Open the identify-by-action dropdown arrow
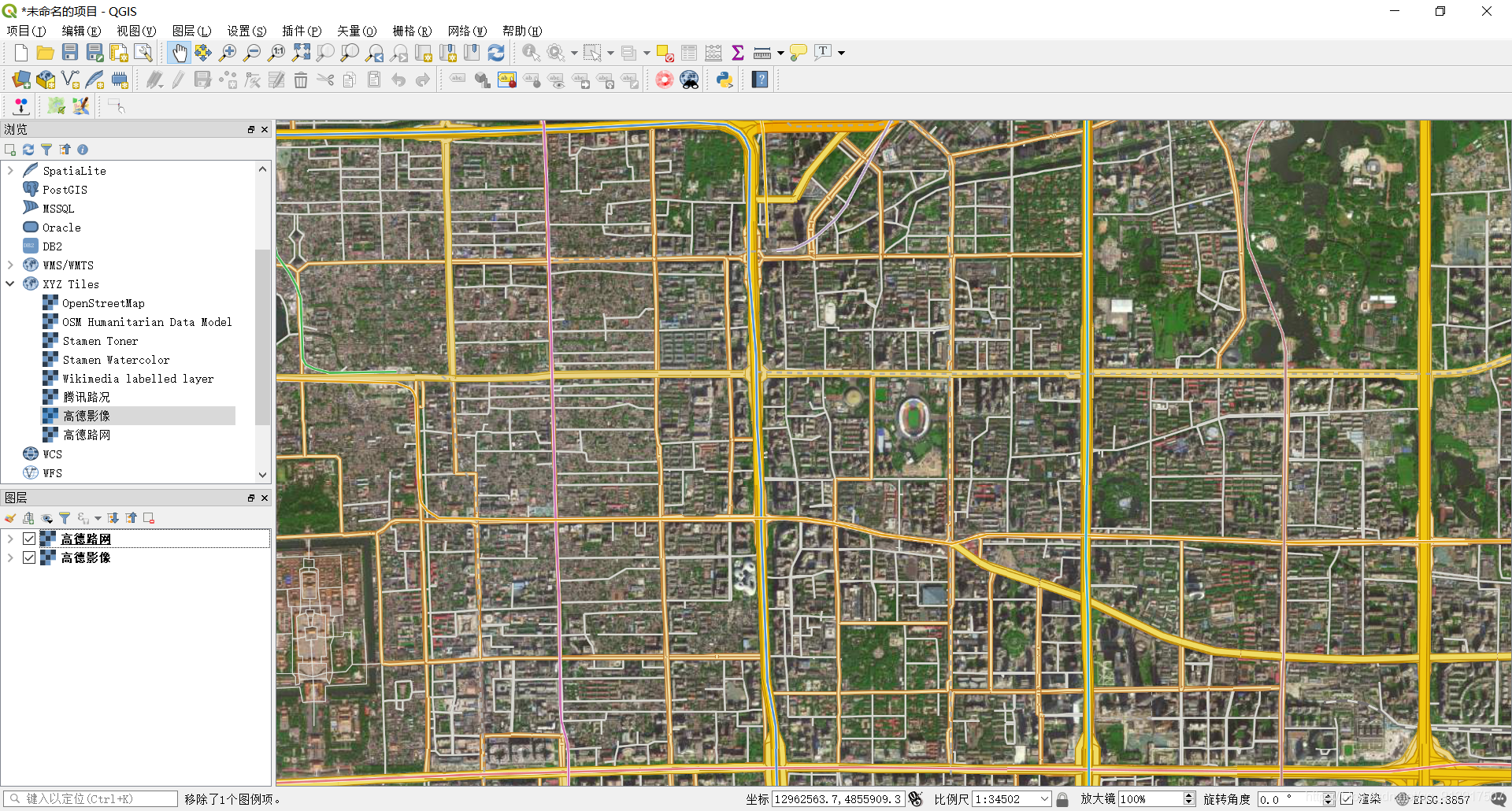This screenshot has height=811, width=1512. click(x=574, y=53)
